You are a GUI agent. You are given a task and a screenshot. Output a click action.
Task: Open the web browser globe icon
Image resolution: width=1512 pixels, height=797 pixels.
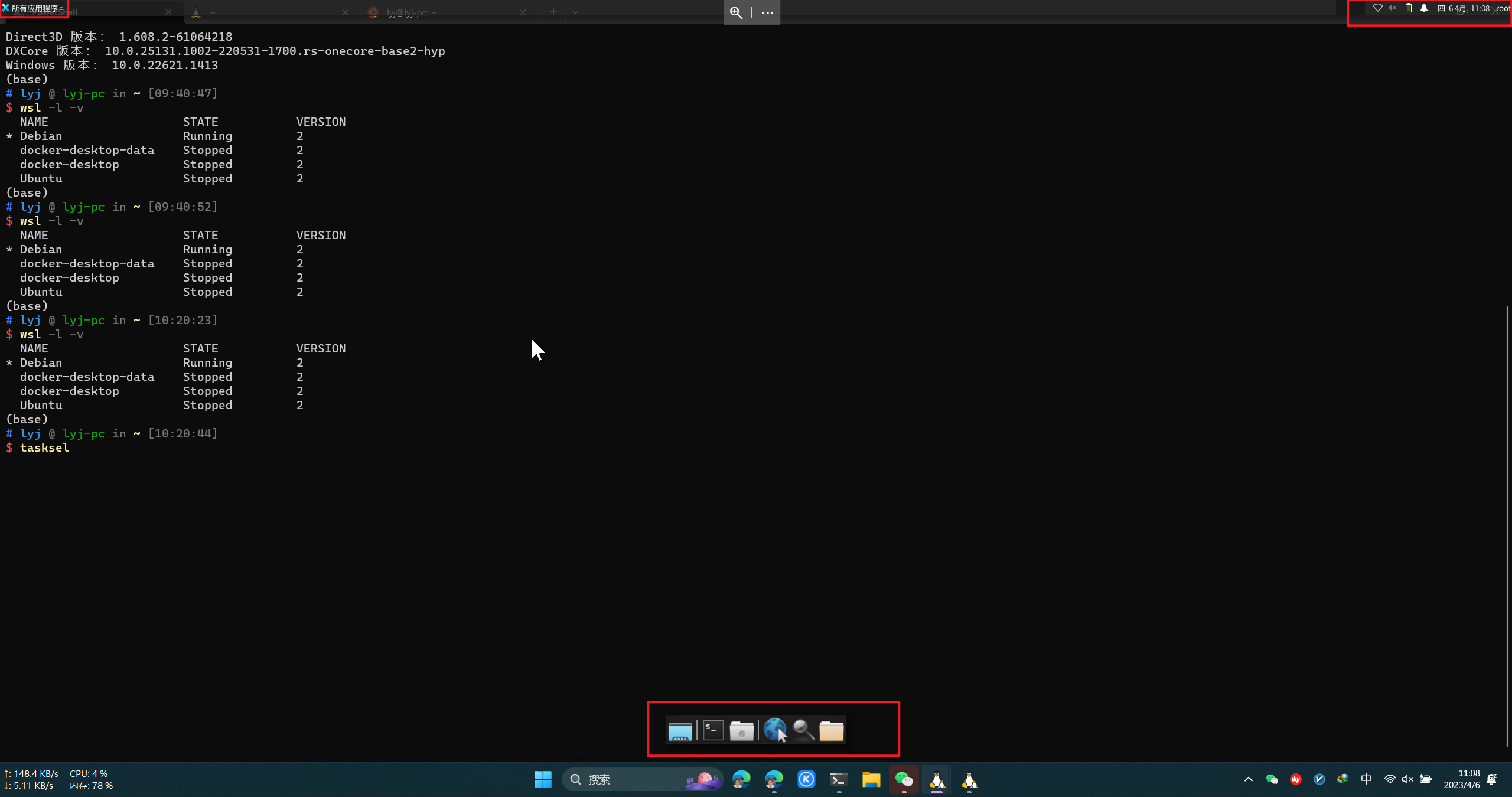click(775, 730)
